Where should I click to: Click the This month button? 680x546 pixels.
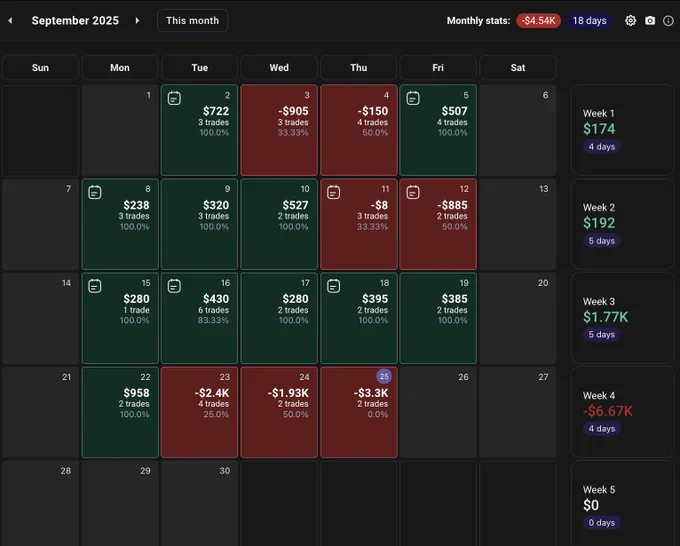tap(192, 20)
